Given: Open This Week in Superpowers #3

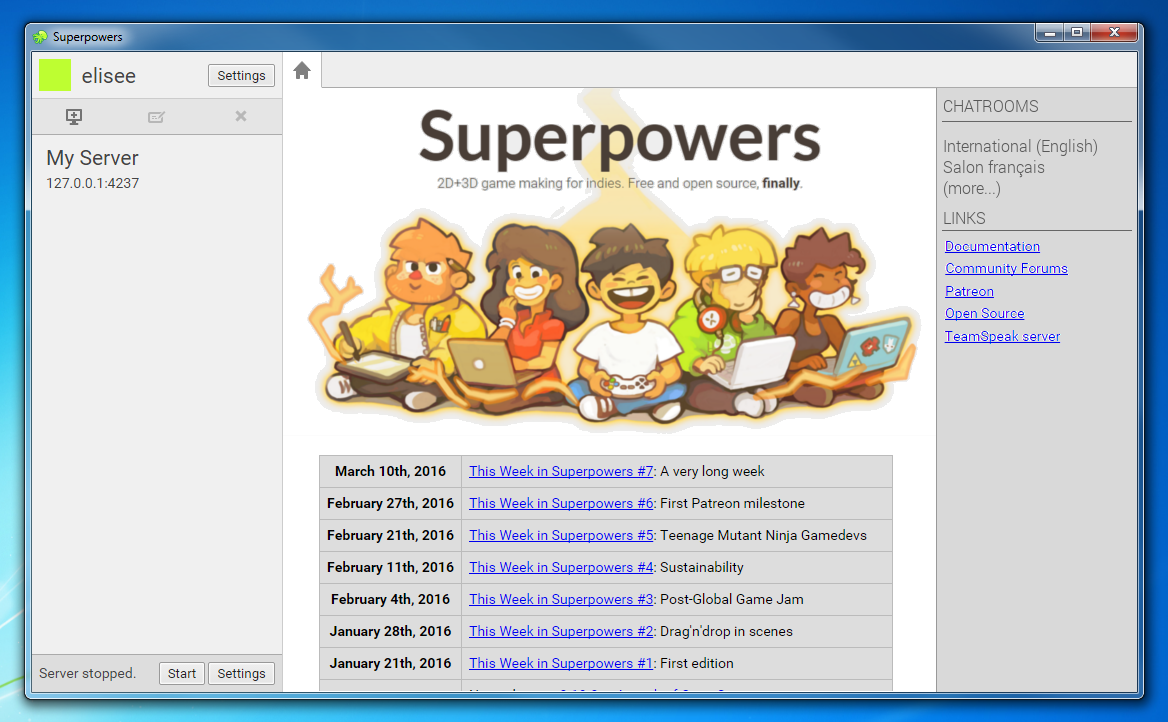Looking at the screenshot, I should [561, 600].
